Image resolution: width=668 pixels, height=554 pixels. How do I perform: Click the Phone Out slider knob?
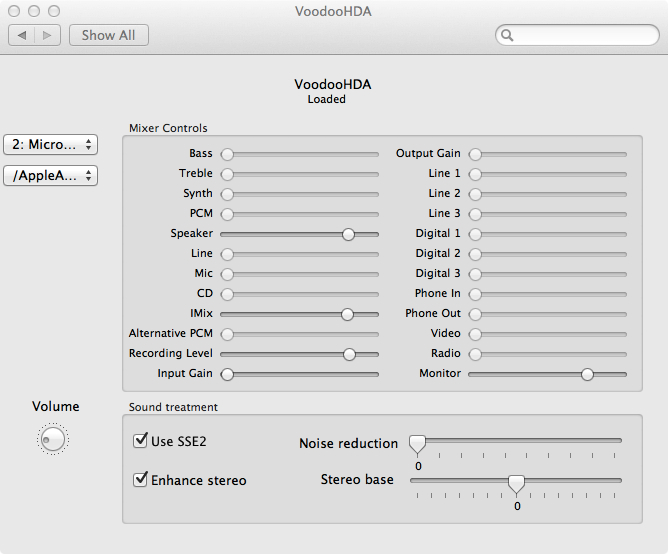(475, 315)
